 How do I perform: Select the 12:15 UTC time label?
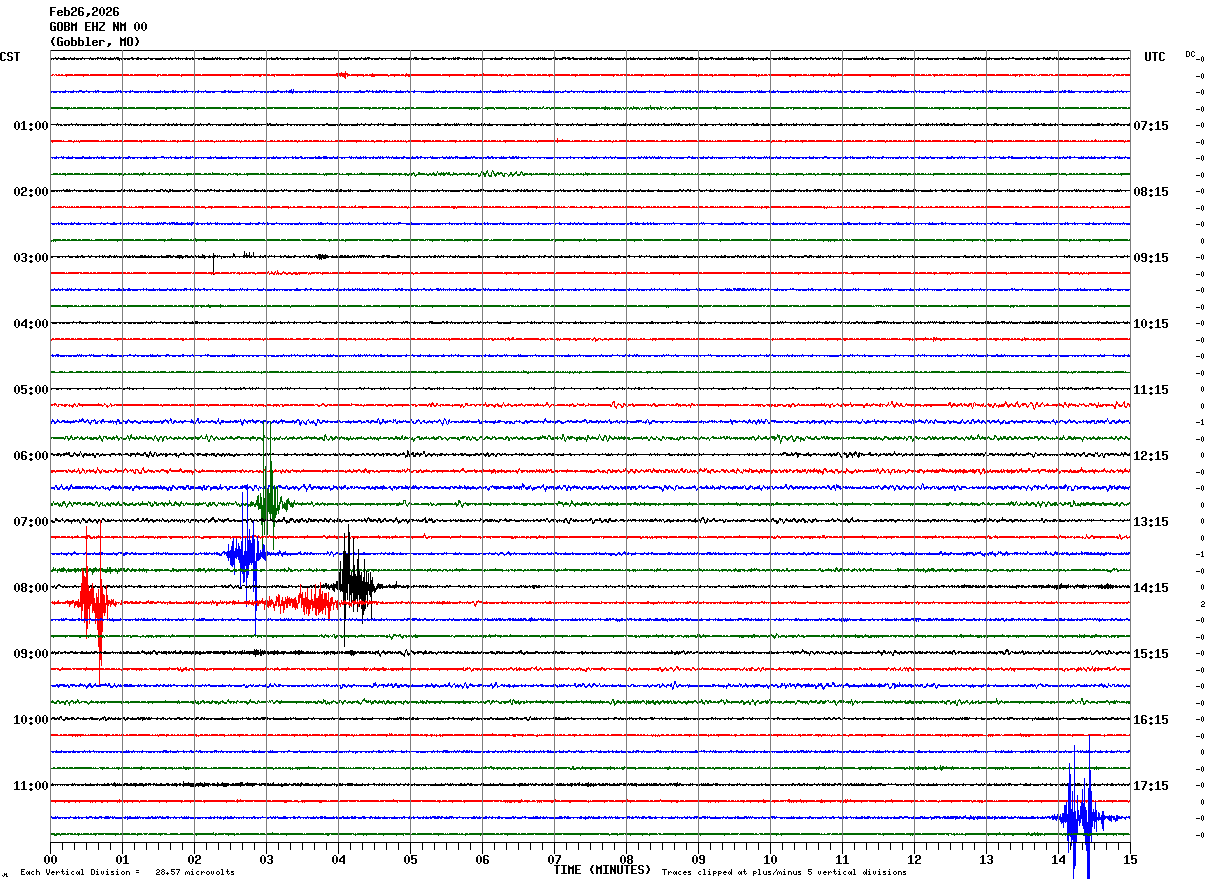1151,456
